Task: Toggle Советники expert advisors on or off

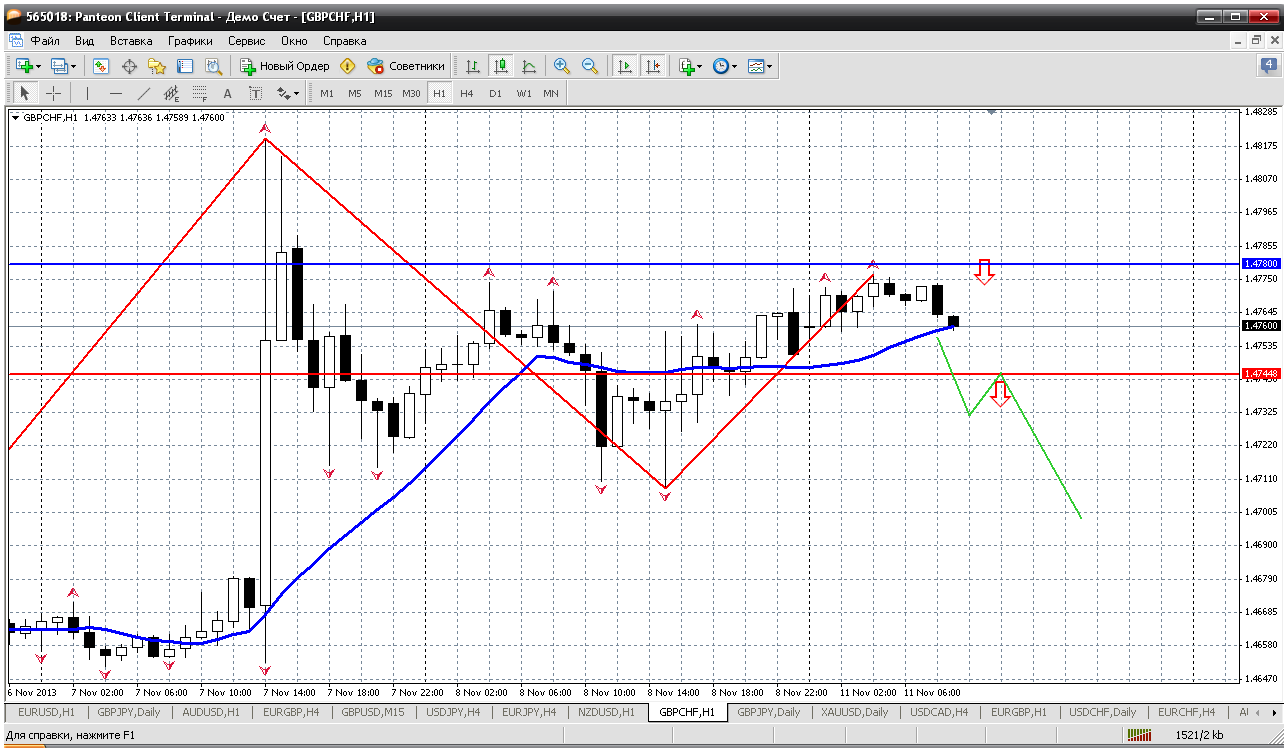Action: coord(405,66)
